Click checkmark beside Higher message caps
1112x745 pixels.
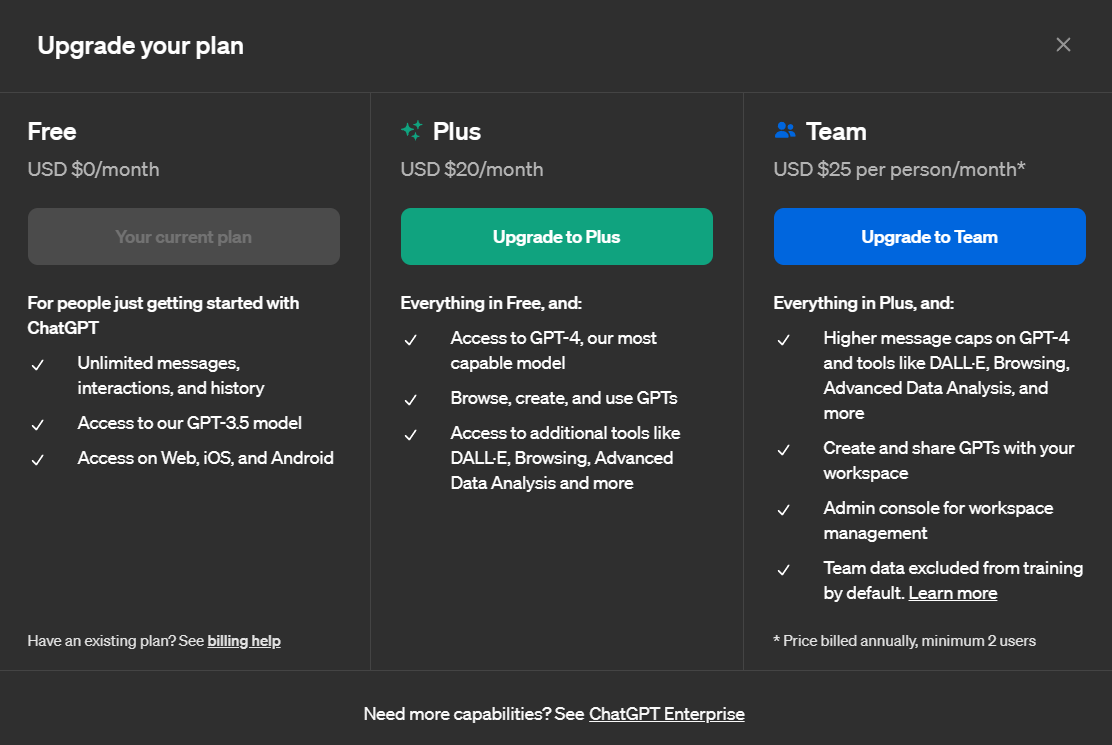[784, 340]
